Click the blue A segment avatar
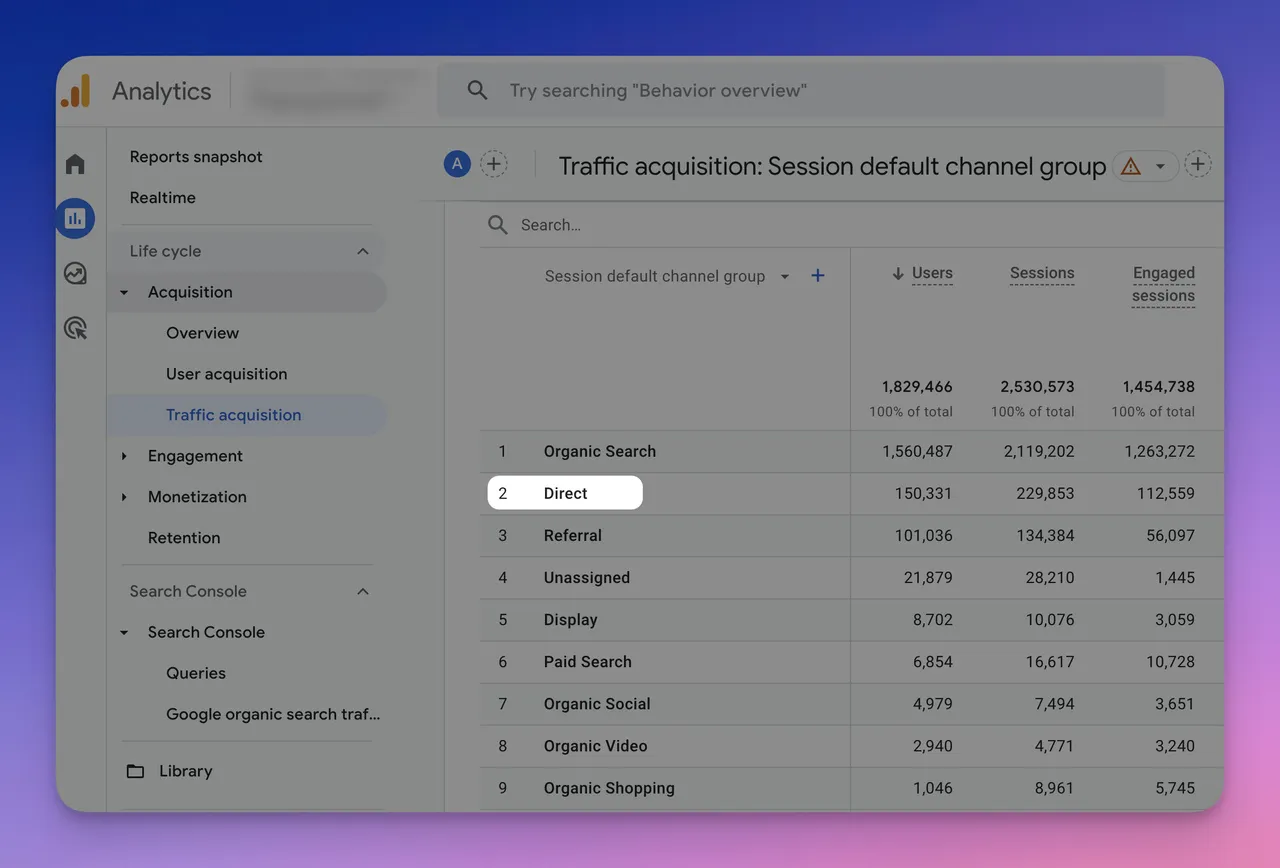 (x=457, y=164)
